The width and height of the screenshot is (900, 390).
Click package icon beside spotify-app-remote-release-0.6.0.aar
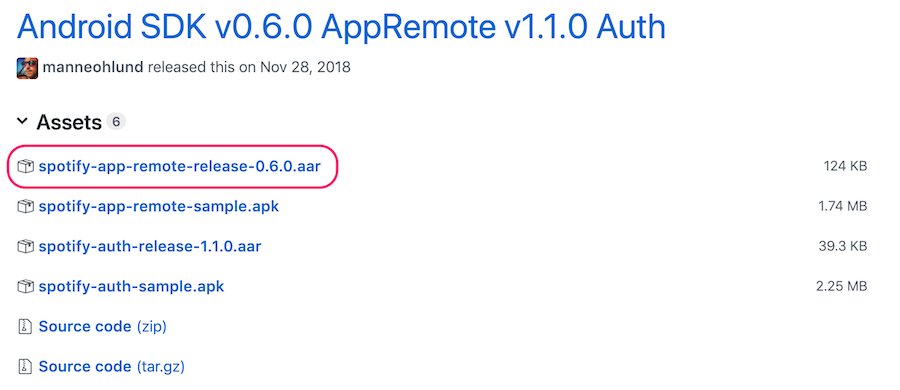point(25,167)
